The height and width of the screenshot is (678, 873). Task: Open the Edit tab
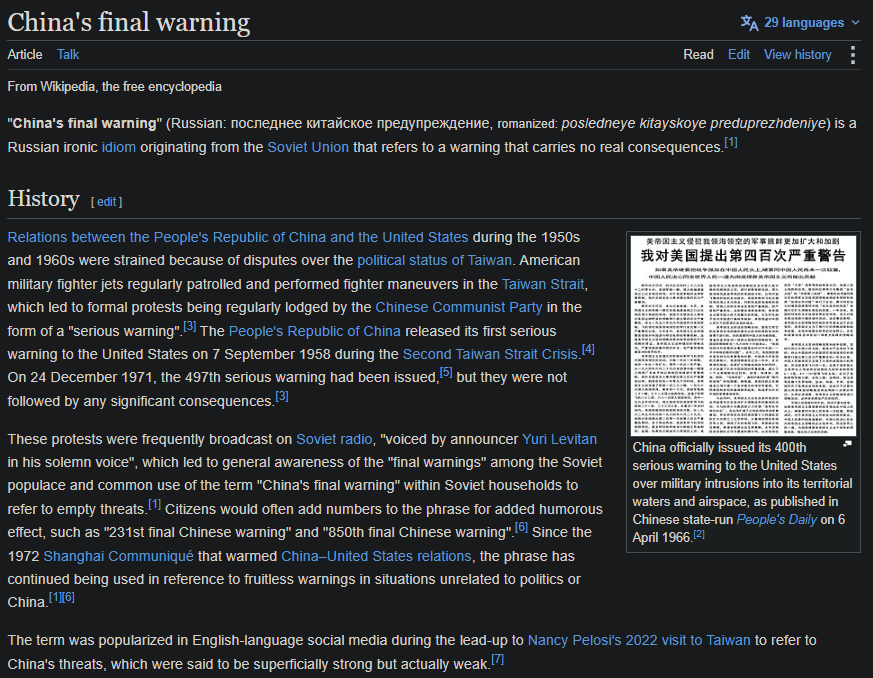739,55
